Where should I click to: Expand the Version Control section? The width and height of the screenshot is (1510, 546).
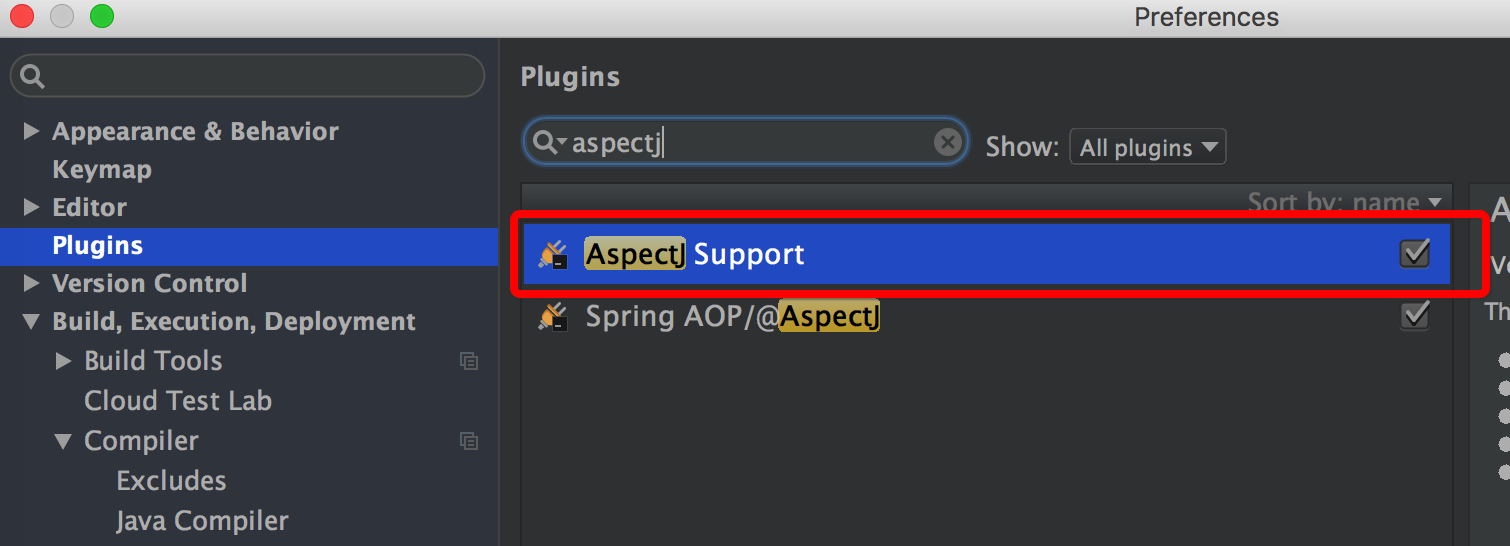coord(31,283)
